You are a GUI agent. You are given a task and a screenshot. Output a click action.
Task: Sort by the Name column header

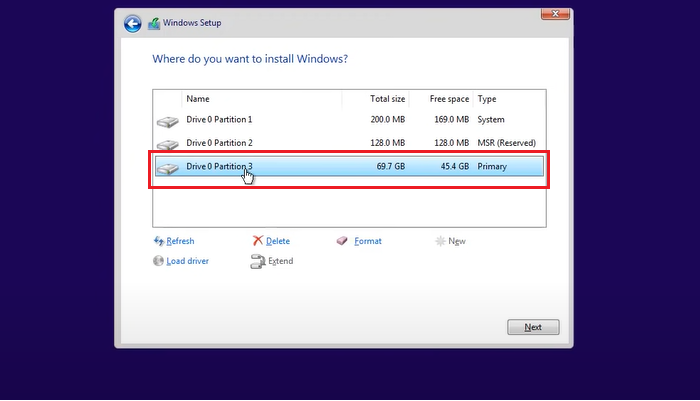click(260, 99)
